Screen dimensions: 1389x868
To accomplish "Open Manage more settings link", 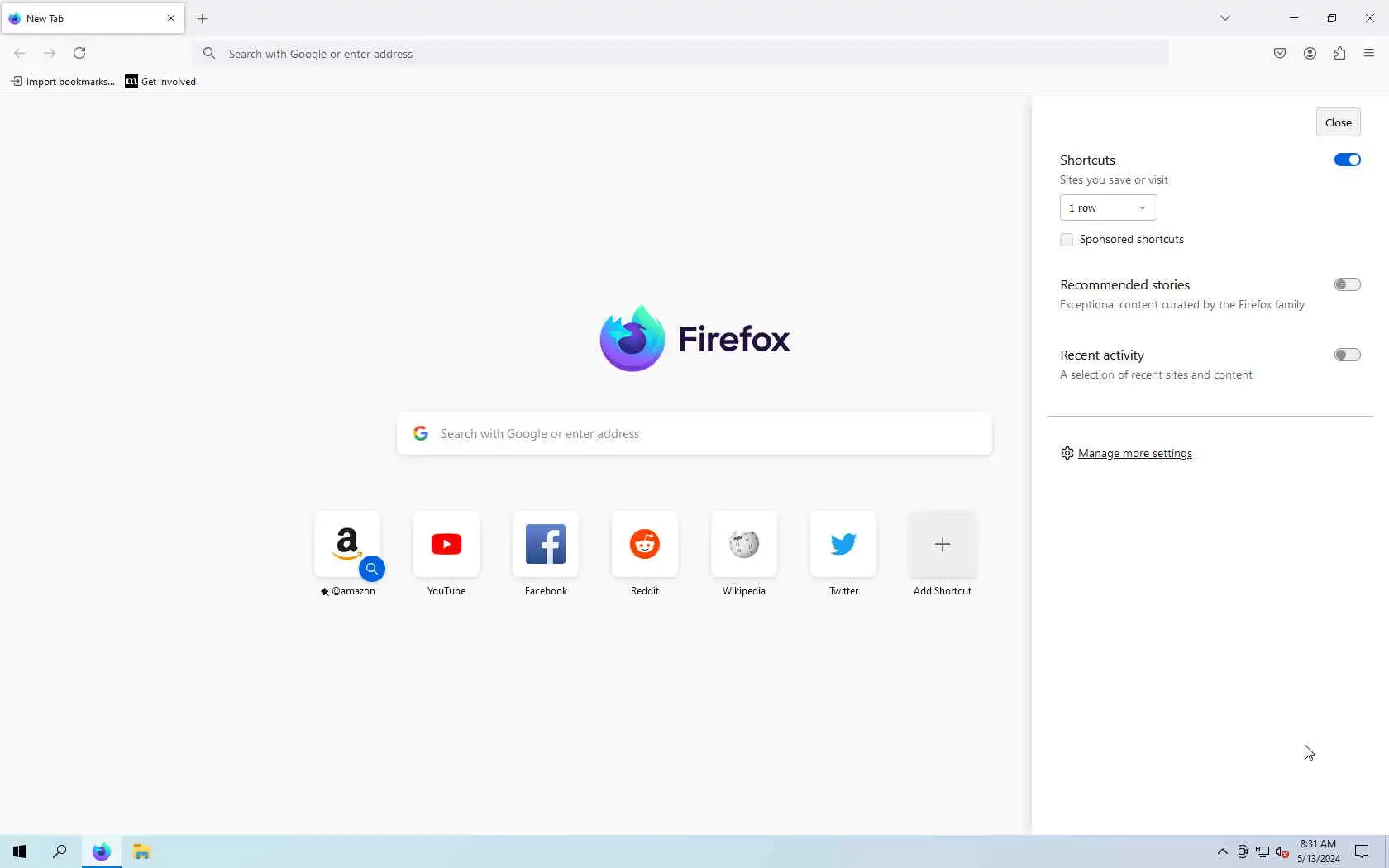I will 1134,453.
